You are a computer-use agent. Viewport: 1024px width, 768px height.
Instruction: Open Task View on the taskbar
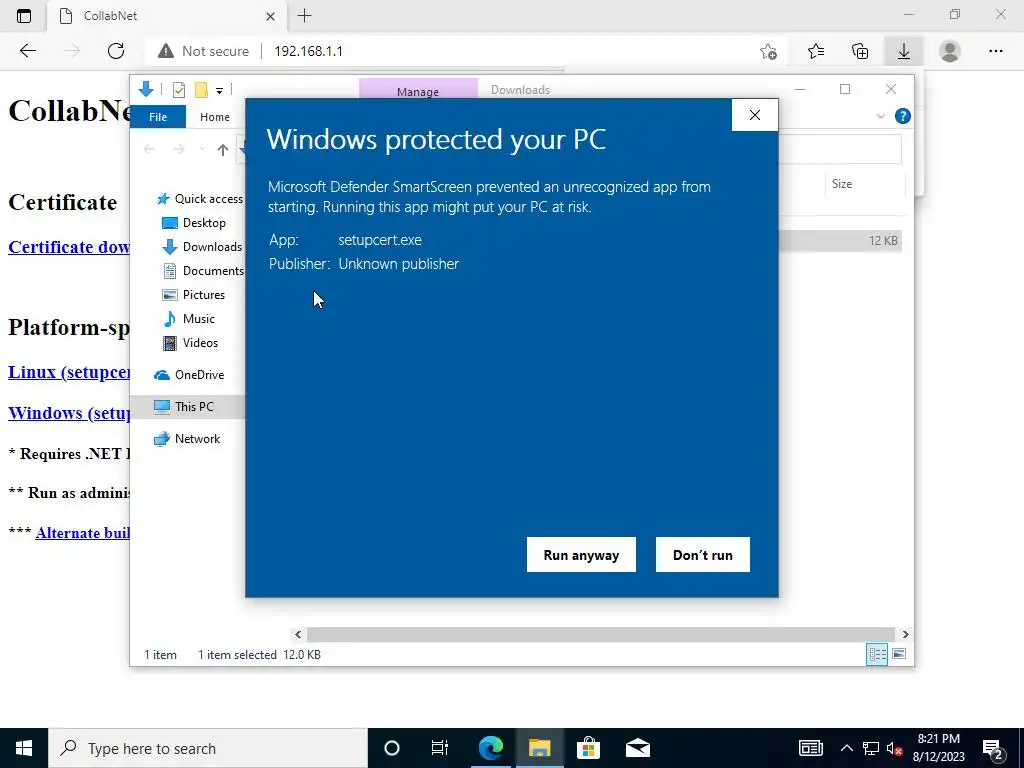pos(440,748)
